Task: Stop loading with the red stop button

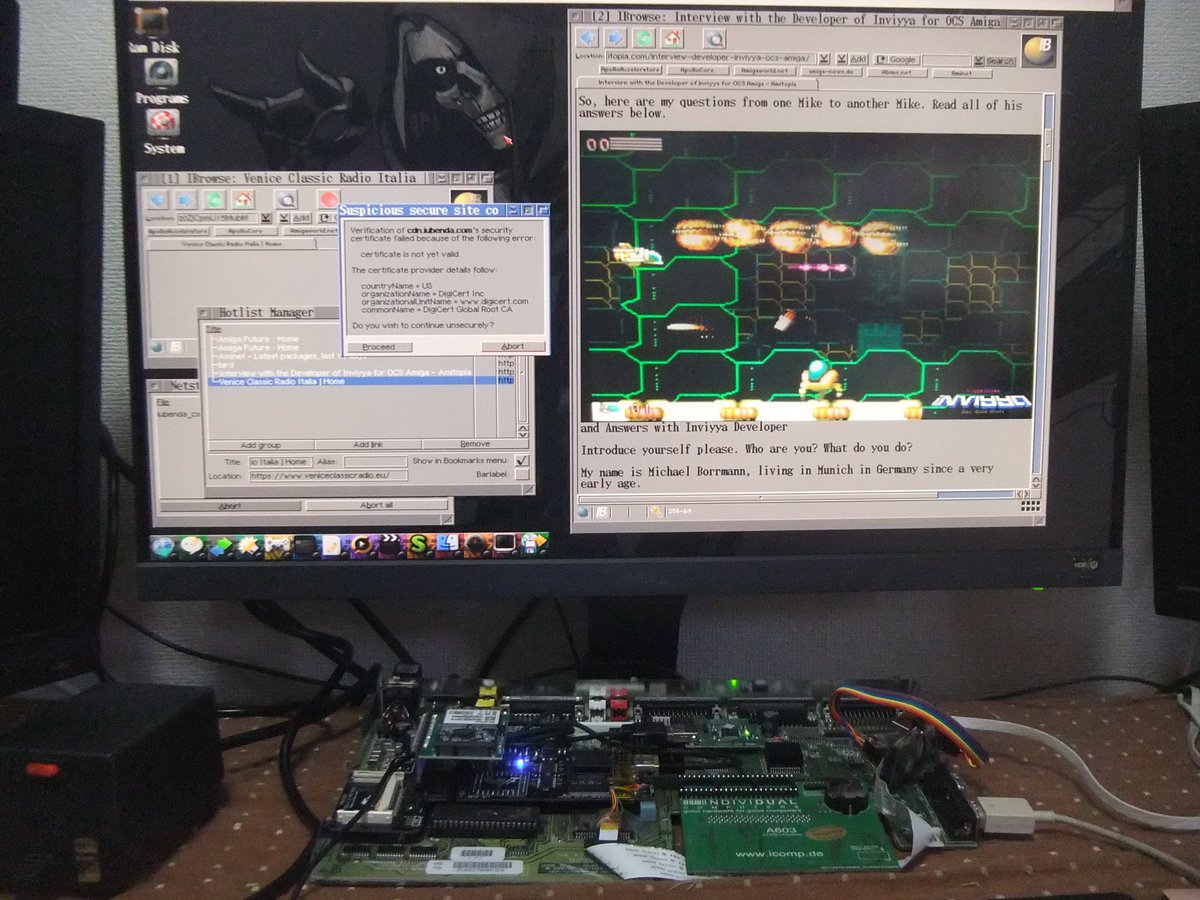Action: pos(329,199)
